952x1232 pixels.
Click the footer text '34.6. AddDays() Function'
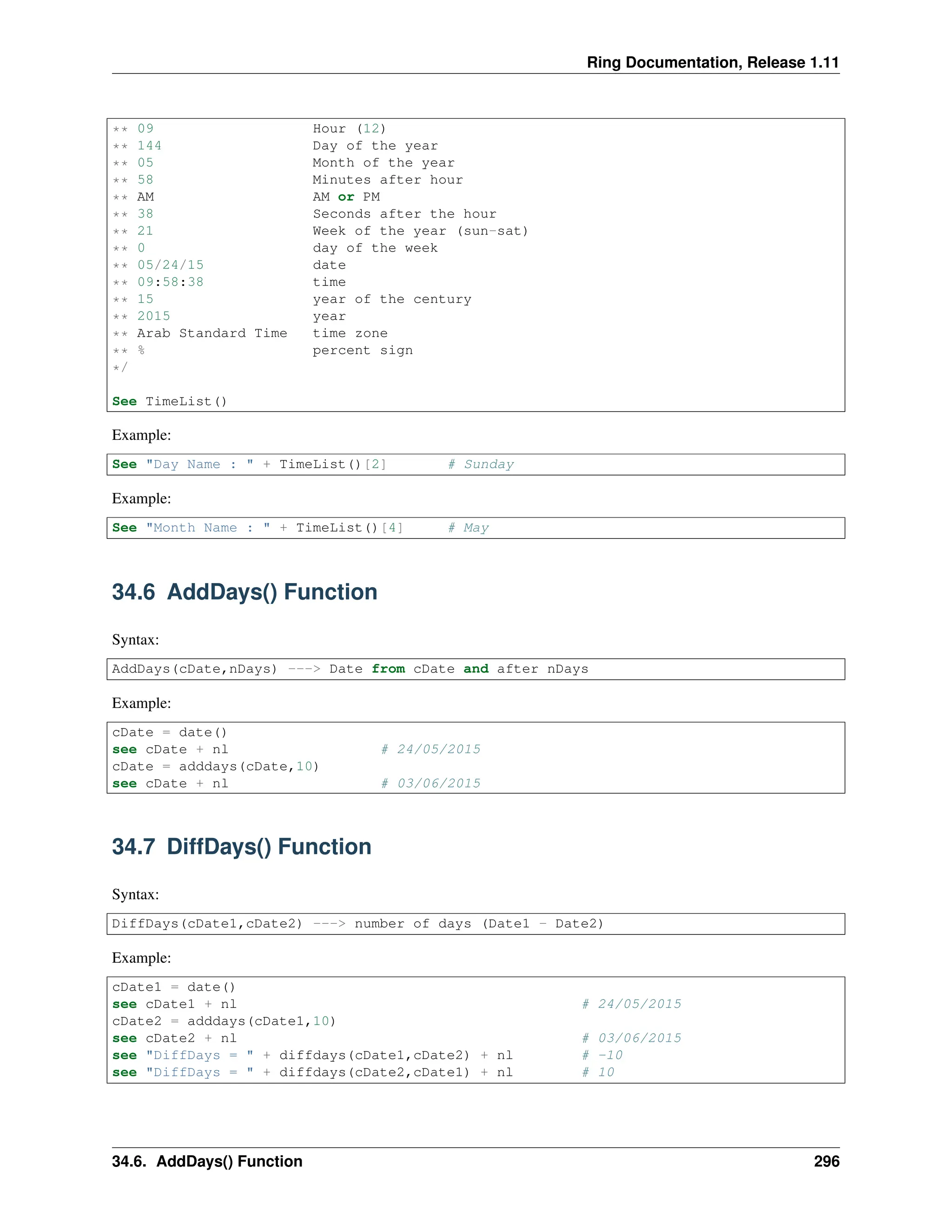click(x=207, y=1161)
